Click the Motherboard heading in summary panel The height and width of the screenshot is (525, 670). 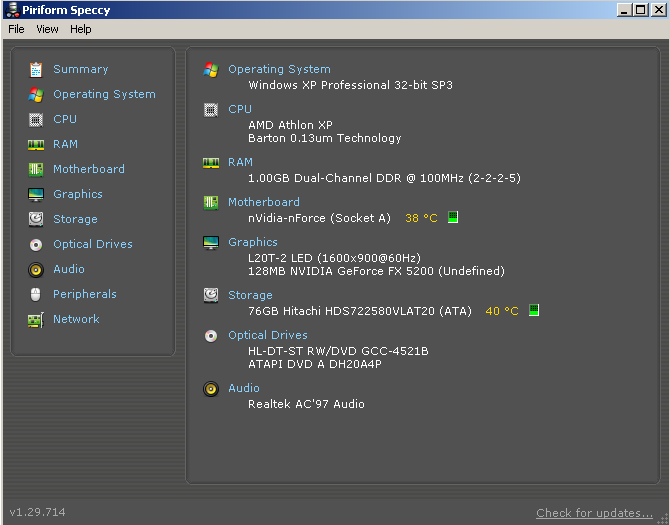coord(264,202)
